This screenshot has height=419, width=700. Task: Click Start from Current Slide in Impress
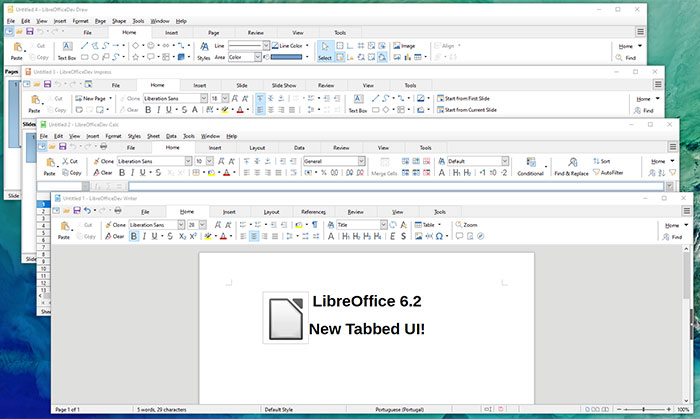[467, 110]
